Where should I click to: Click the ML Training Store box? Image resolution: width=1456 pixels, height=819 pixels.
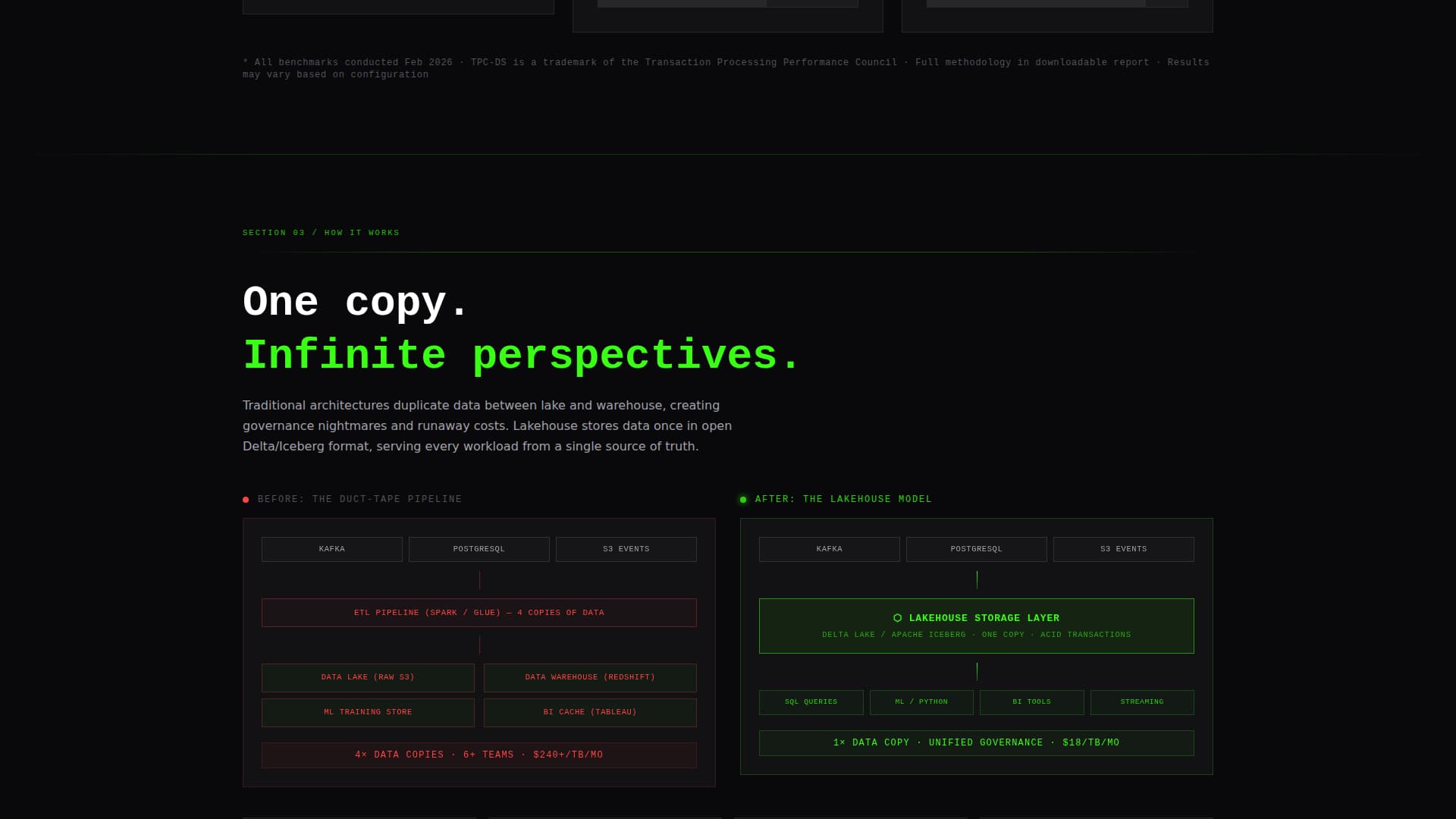(x=368, y=712)
